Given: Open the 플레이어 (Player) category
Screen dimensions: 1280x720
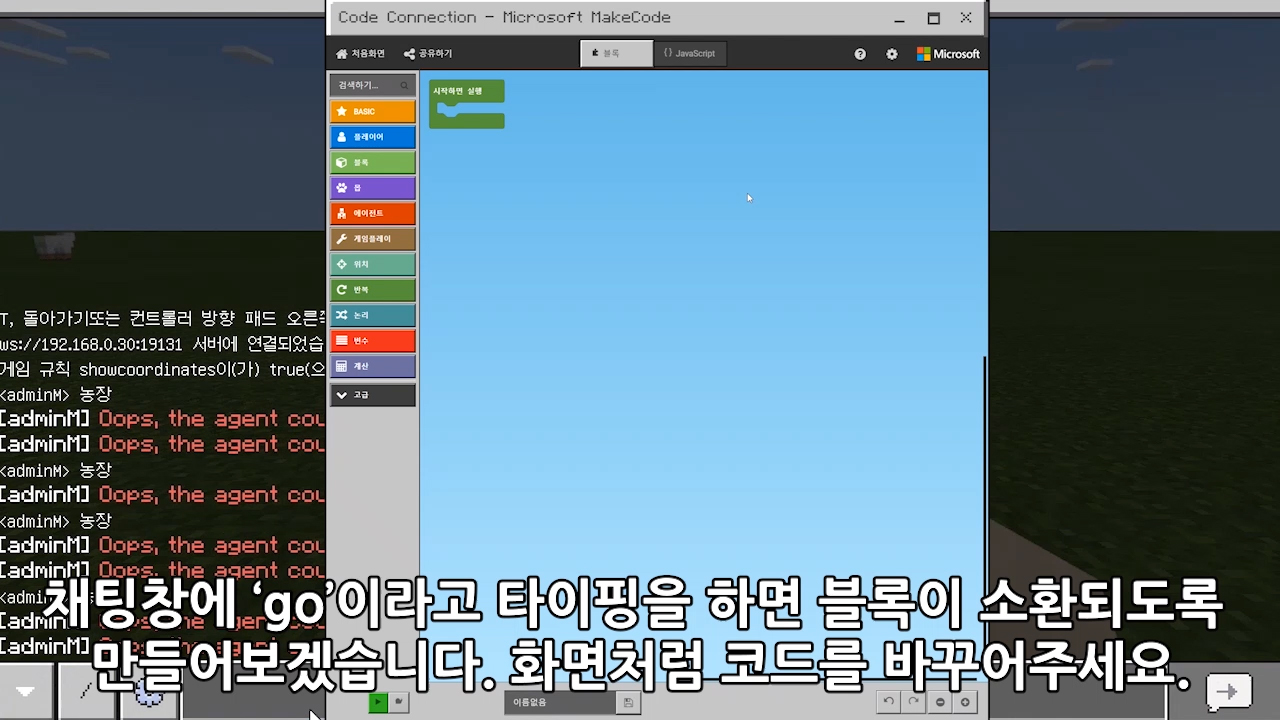Looking at the screenshot, I should point(372,137).
